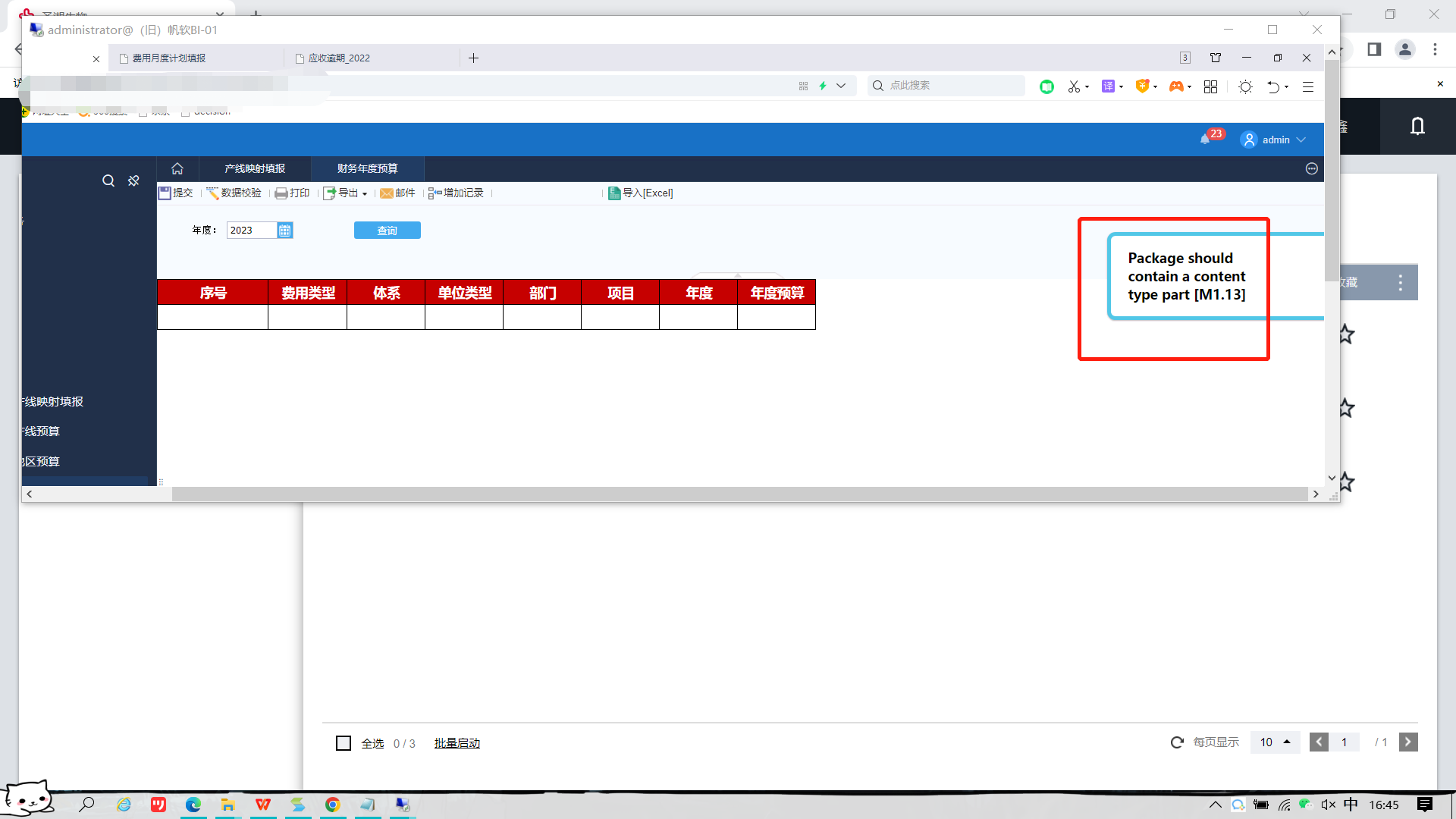This screenshot has width=1456, height=819.
Task: Click the 序号 column header
Action: pos(212,293)
